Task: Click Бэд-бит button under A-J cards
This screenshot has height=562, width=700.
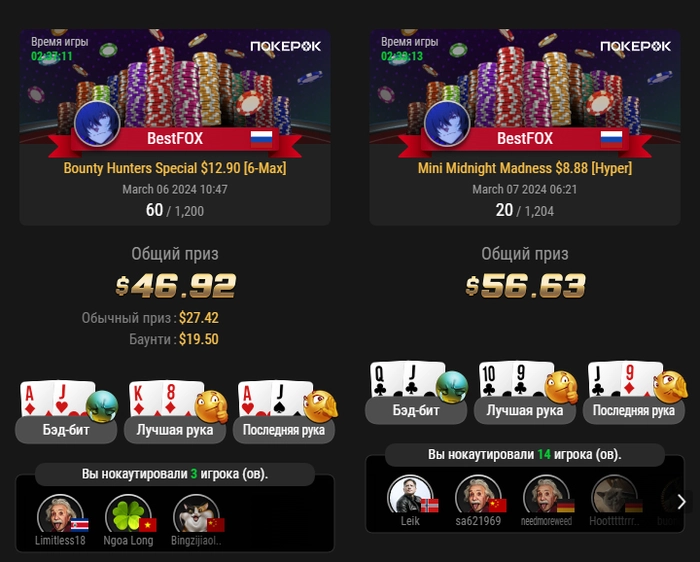Action: [66, 430]
